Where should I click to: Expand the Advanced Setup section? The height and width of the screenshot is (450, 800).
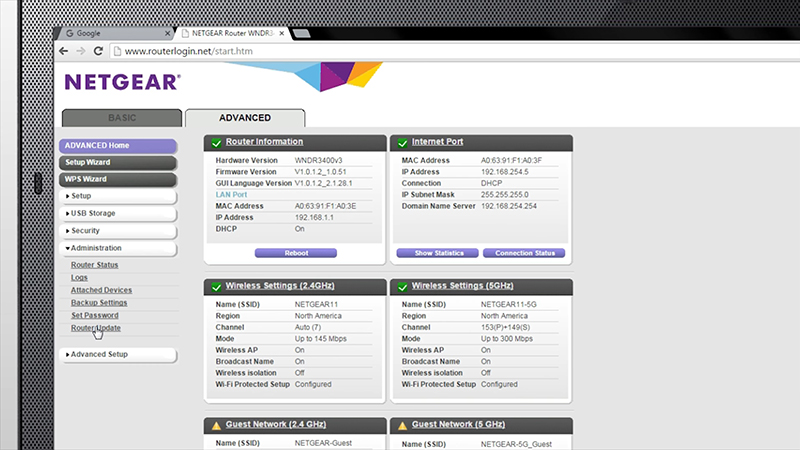[118, 354]
